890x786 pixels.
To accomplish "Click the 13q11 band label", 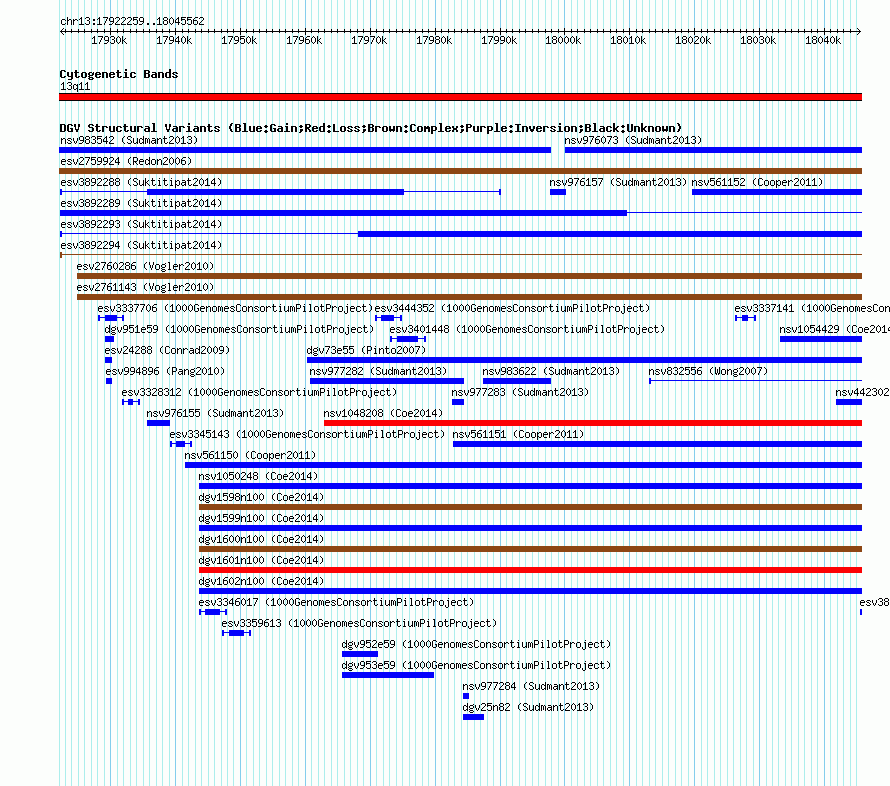I will pos(75,86).
